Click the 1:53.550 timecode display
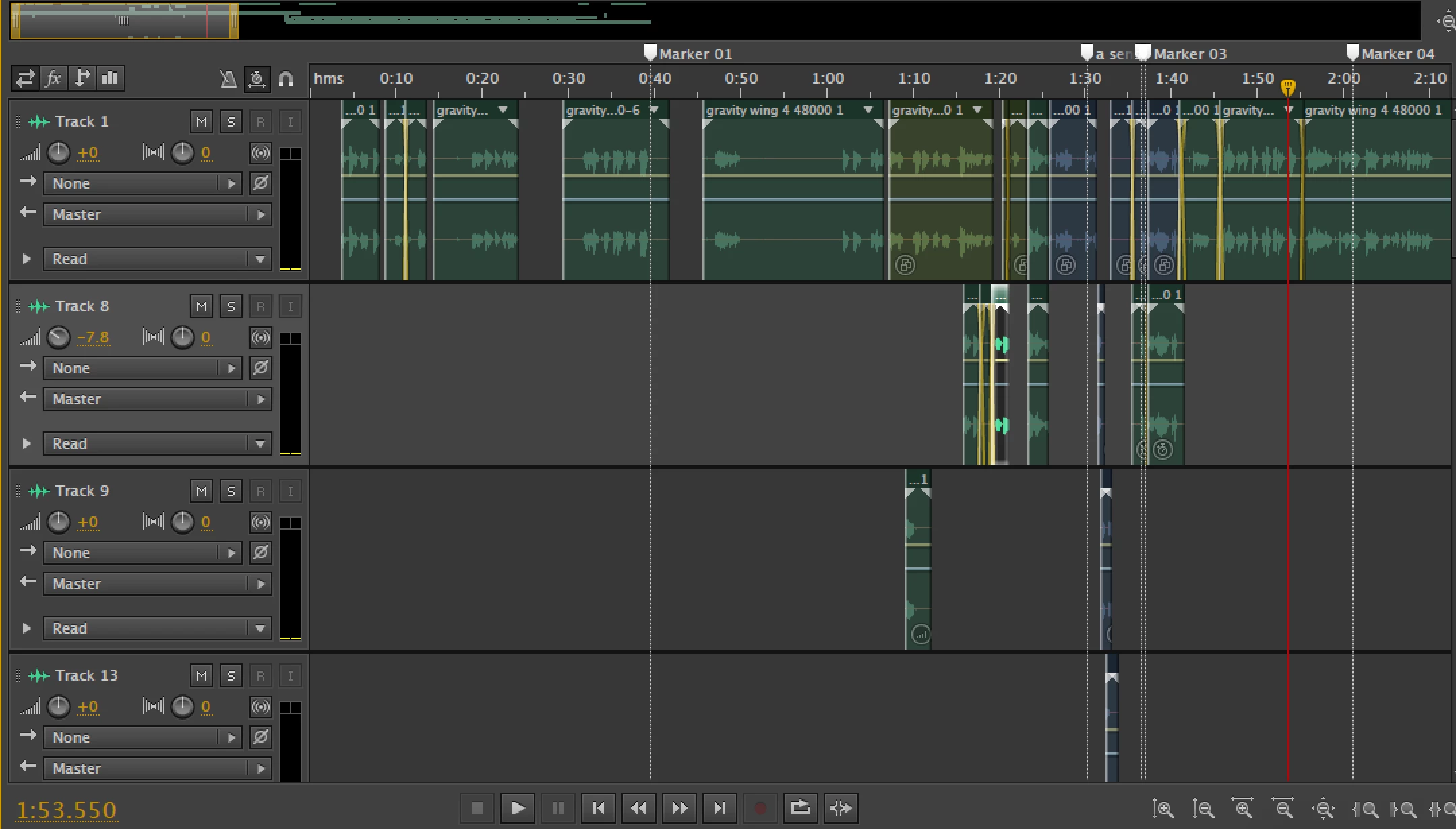 click(x=67, y=809)
